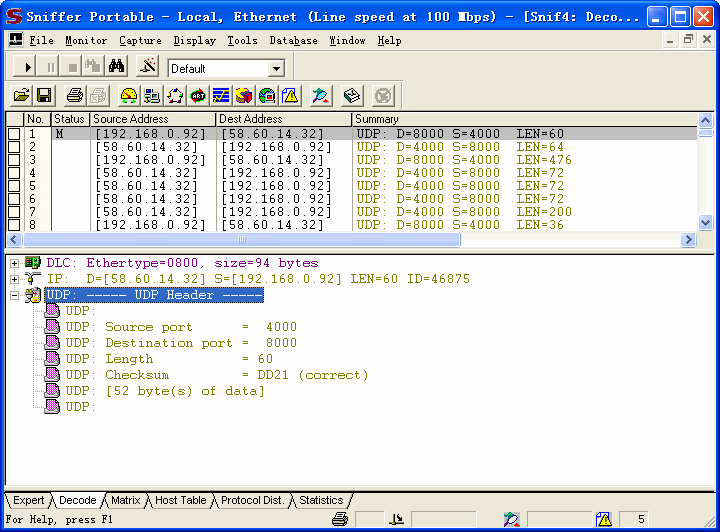This screenshot has width=720, height=532.
Task: Save capture with the floppy disk icon
Action: click(x=44, y=96)
